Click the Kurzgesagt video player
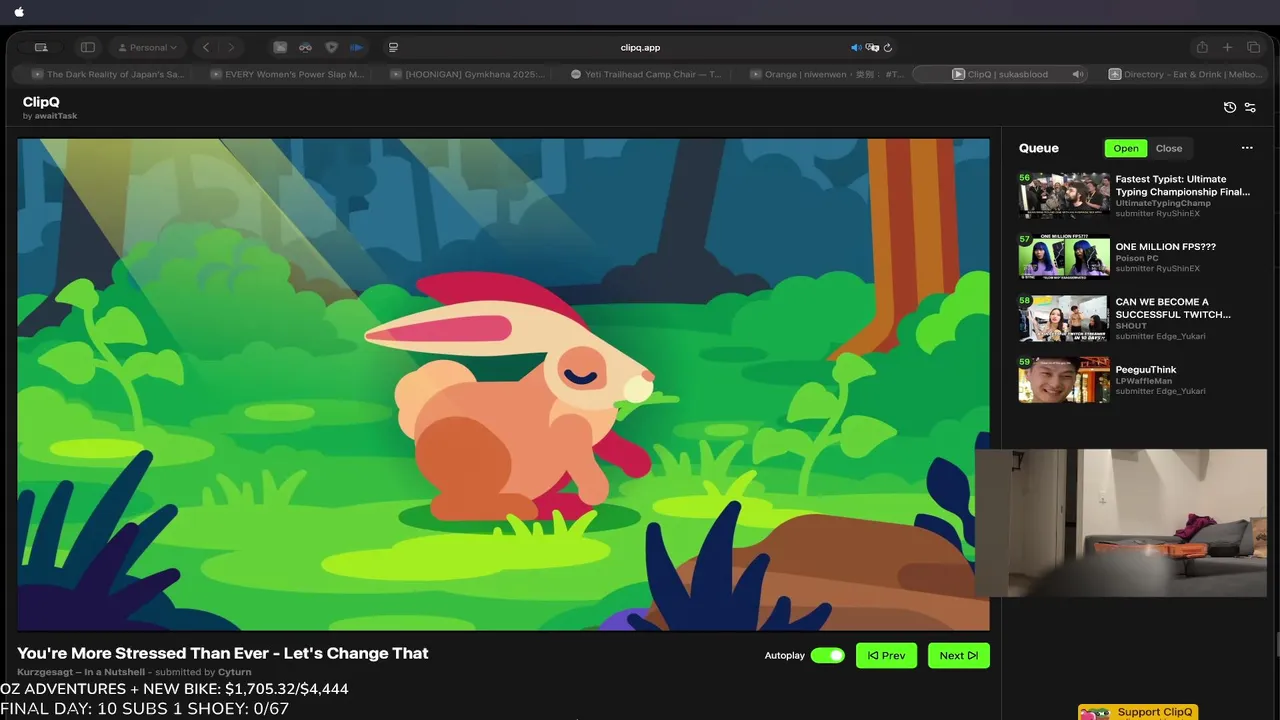This screenshot has width=1280, height=720. [503, 384]
